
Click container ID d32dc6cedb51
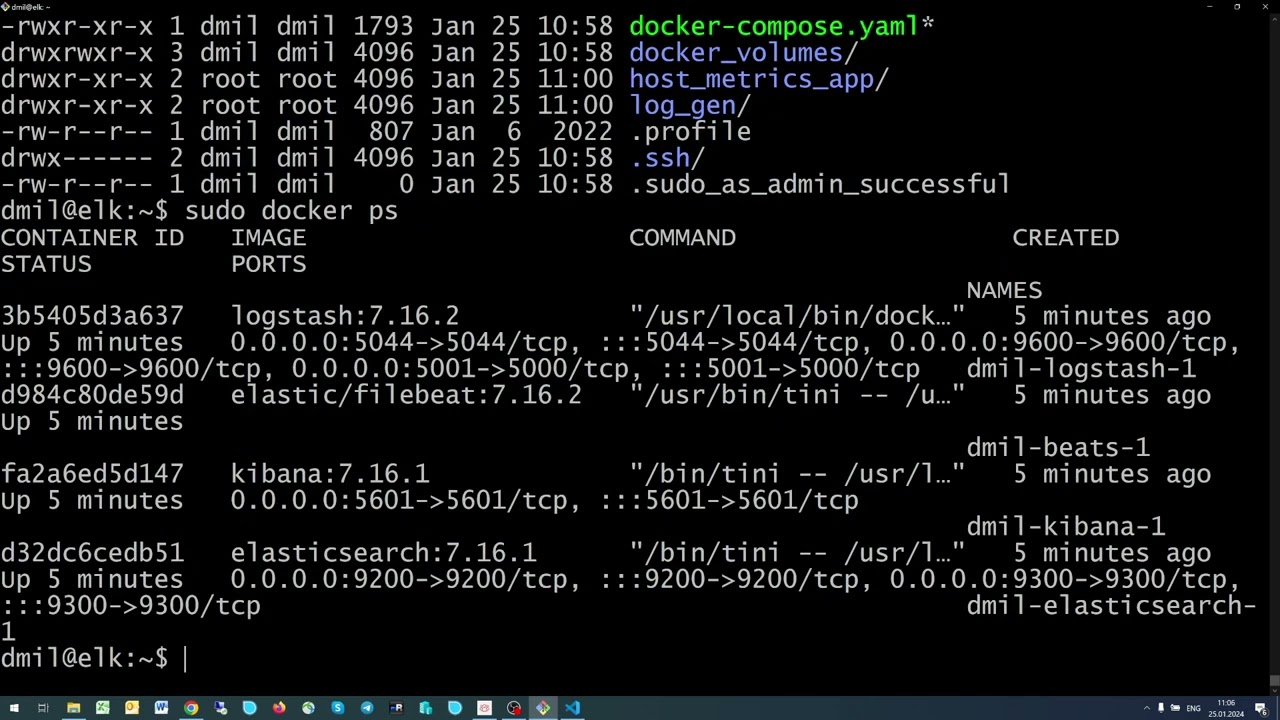click(92, 553)
